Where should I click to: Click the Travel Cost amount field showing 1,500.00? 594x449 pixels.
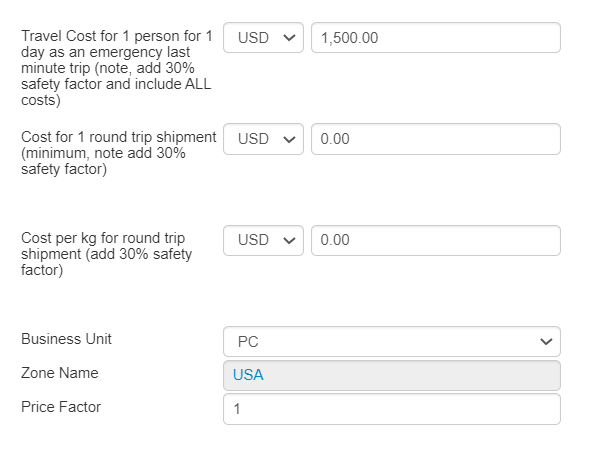[x=436, y=38]
